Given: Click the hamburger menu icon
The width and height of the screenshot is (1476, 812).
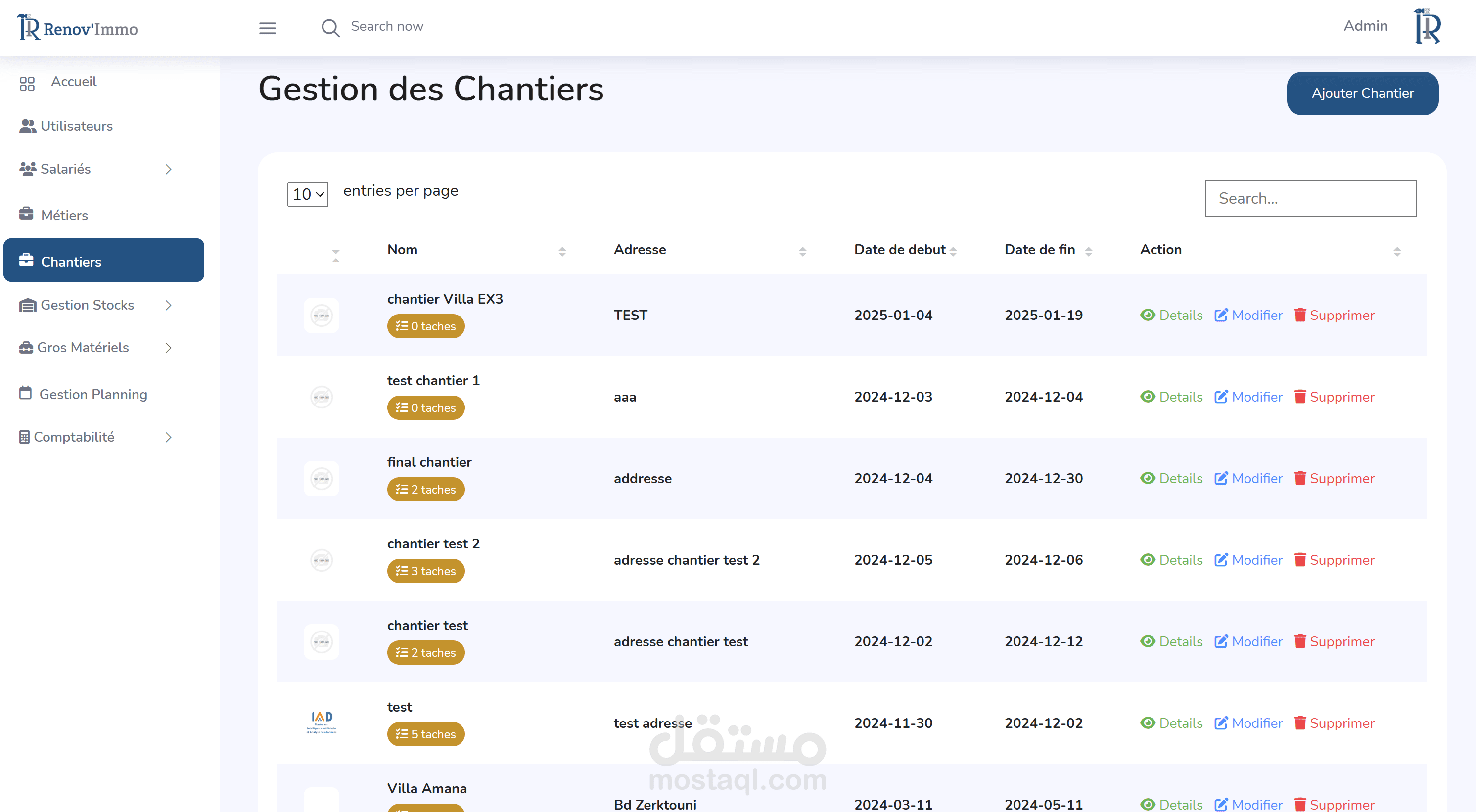Looking at the screenshot, I should click(267, 28).
